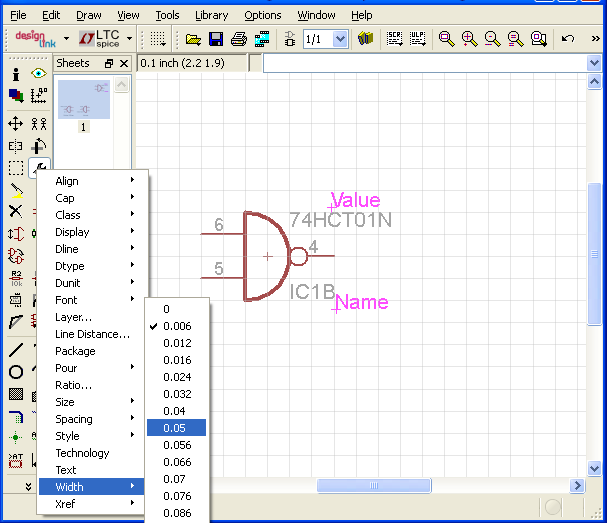The image size is (607, 523).
Task: Select width 0.012
Action: point(177,343)
